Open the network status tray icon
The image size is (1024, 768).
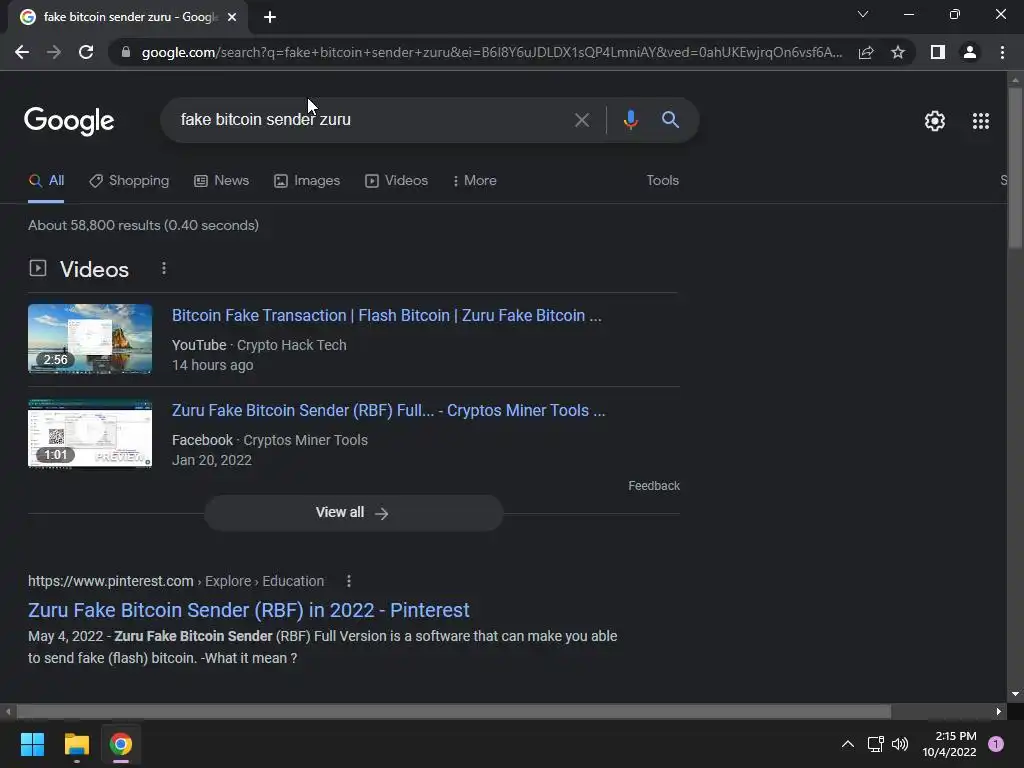[875, 744]
